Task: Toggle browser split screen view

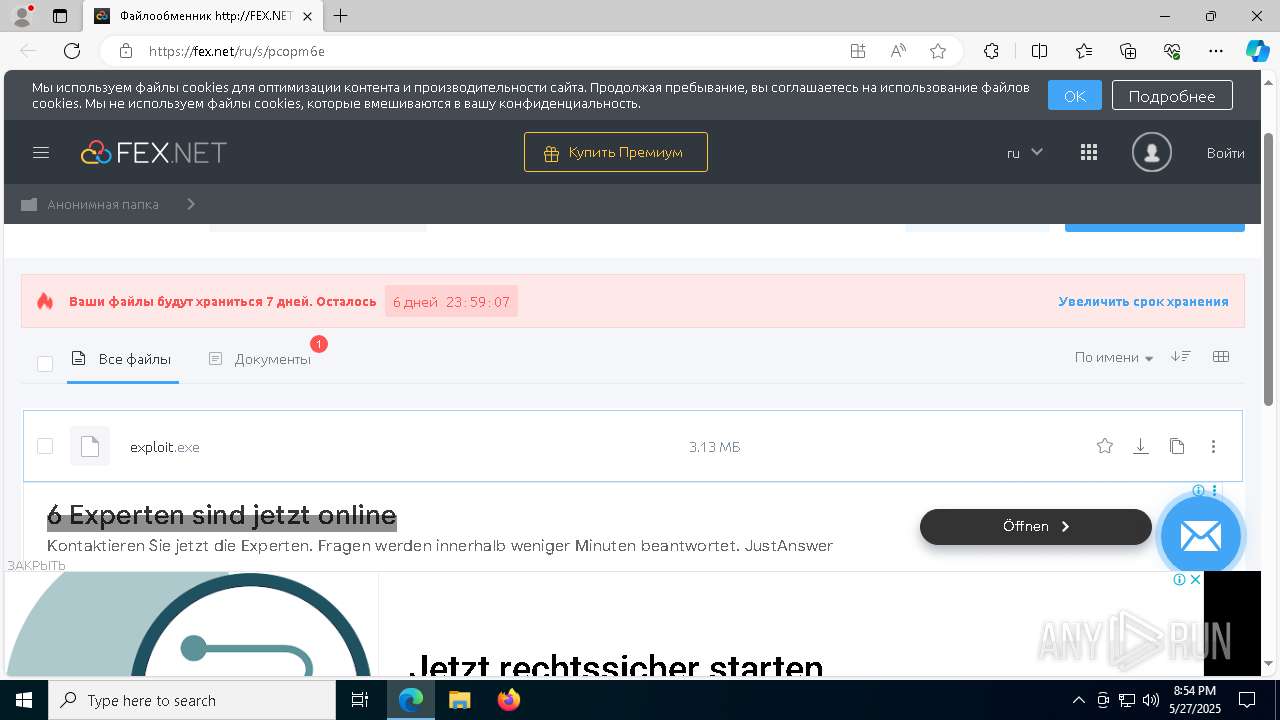Action: point(1039,51)
